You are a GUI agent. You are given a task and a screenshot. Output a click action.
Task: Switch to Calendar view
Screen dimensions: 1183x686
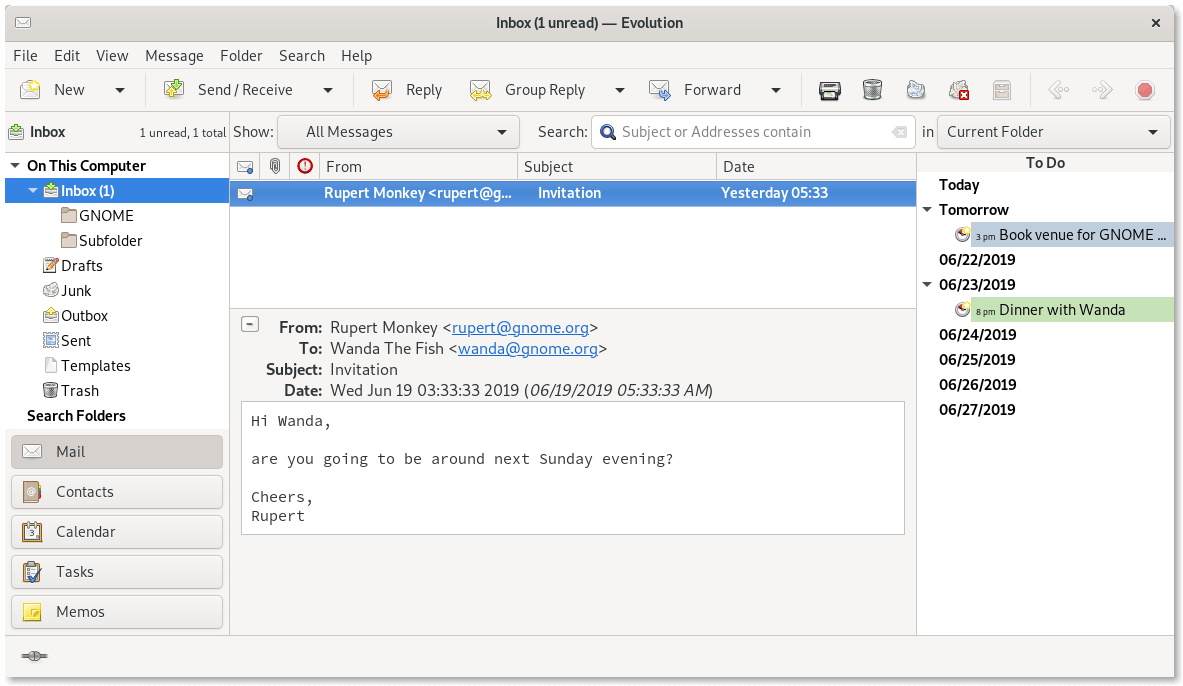coord(117,532)
